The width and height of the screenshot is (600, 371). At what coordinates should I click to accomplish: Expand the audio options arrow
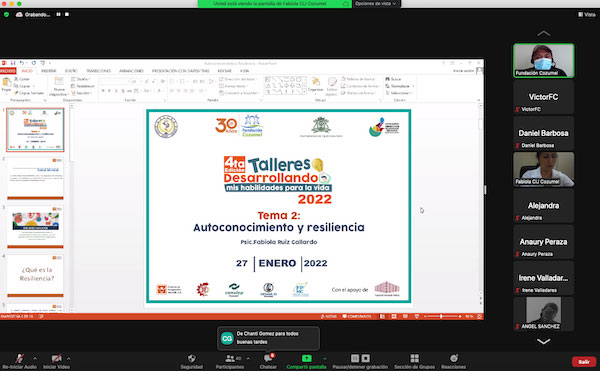click(35, 358)
